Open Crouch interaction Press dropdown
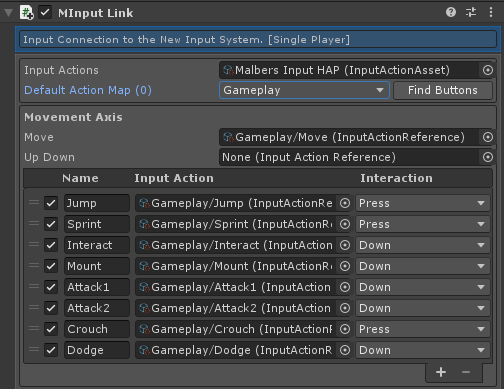 click(423, 329)
